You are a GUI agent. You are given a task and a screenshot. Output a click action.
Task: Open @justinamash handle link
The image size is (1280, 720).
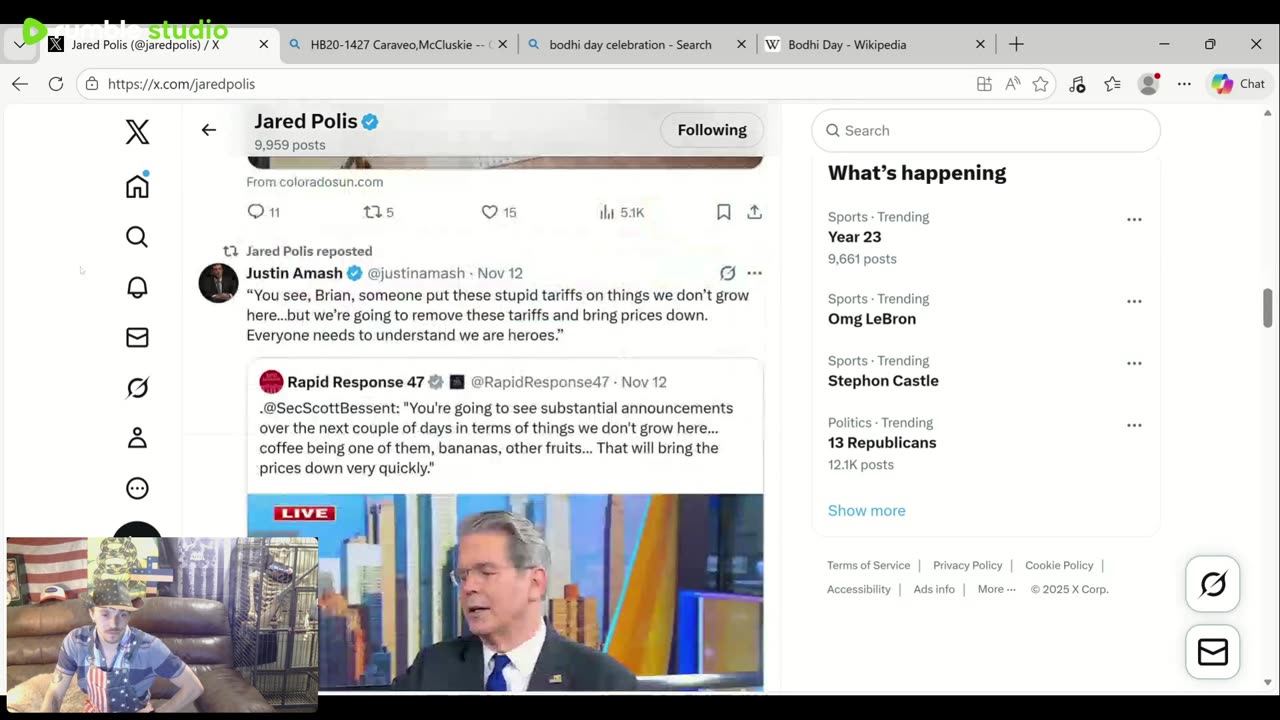tap(416, 273)
